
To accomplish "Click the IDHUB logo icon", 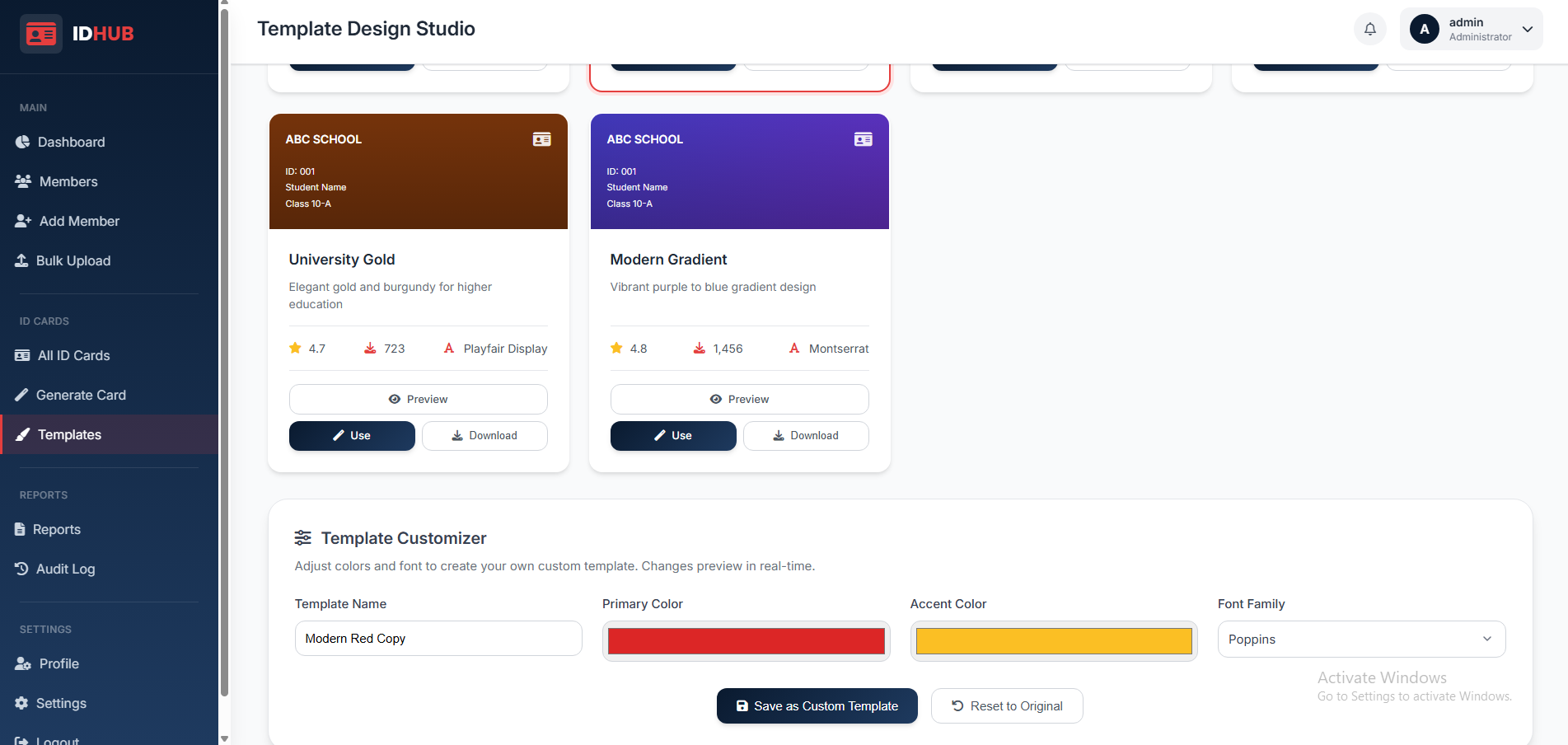I will coord(40,34).
